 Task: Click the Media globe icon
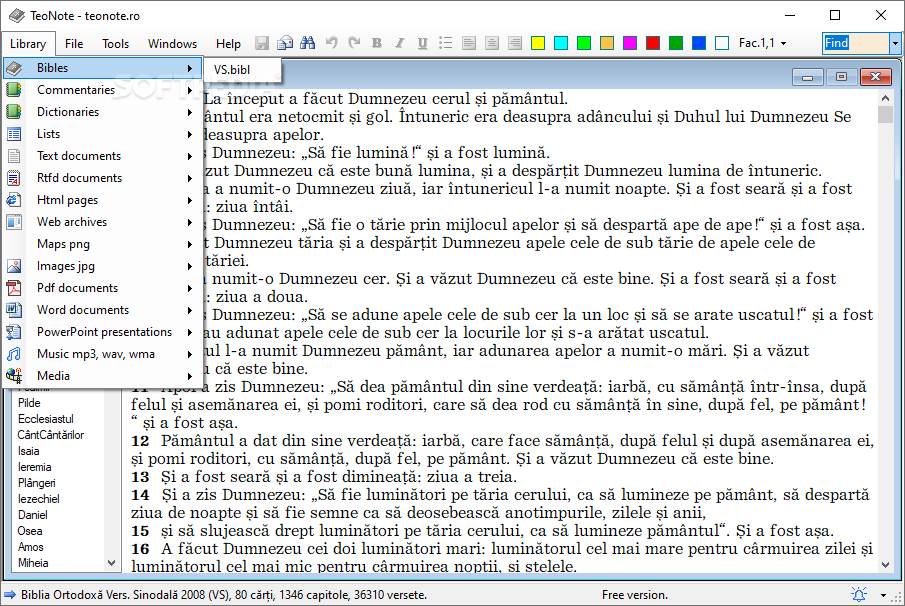click(x=14, y=376)
